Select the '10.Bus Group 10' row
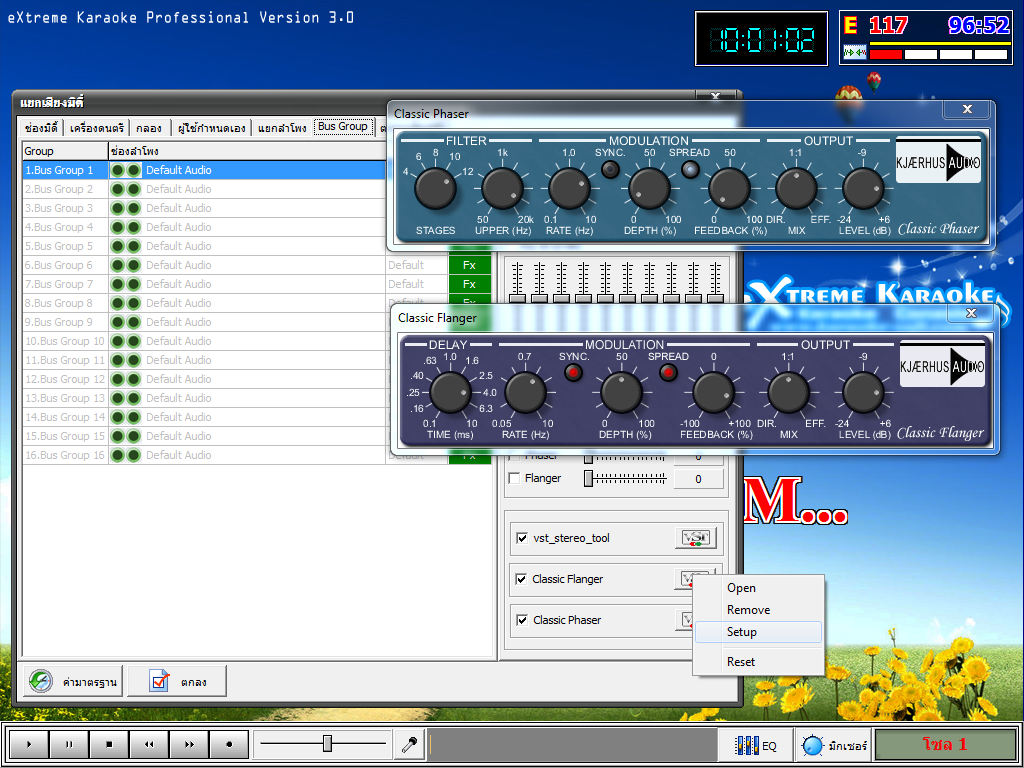 click(204, 341)
